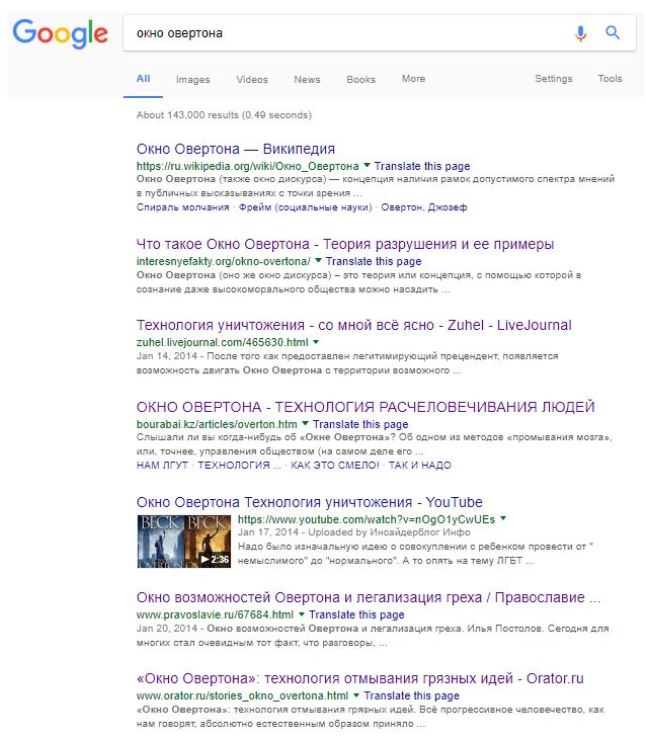This screenshot has width=646, height=746.
Task: Open the News results tab
Action: click(307, 79)
